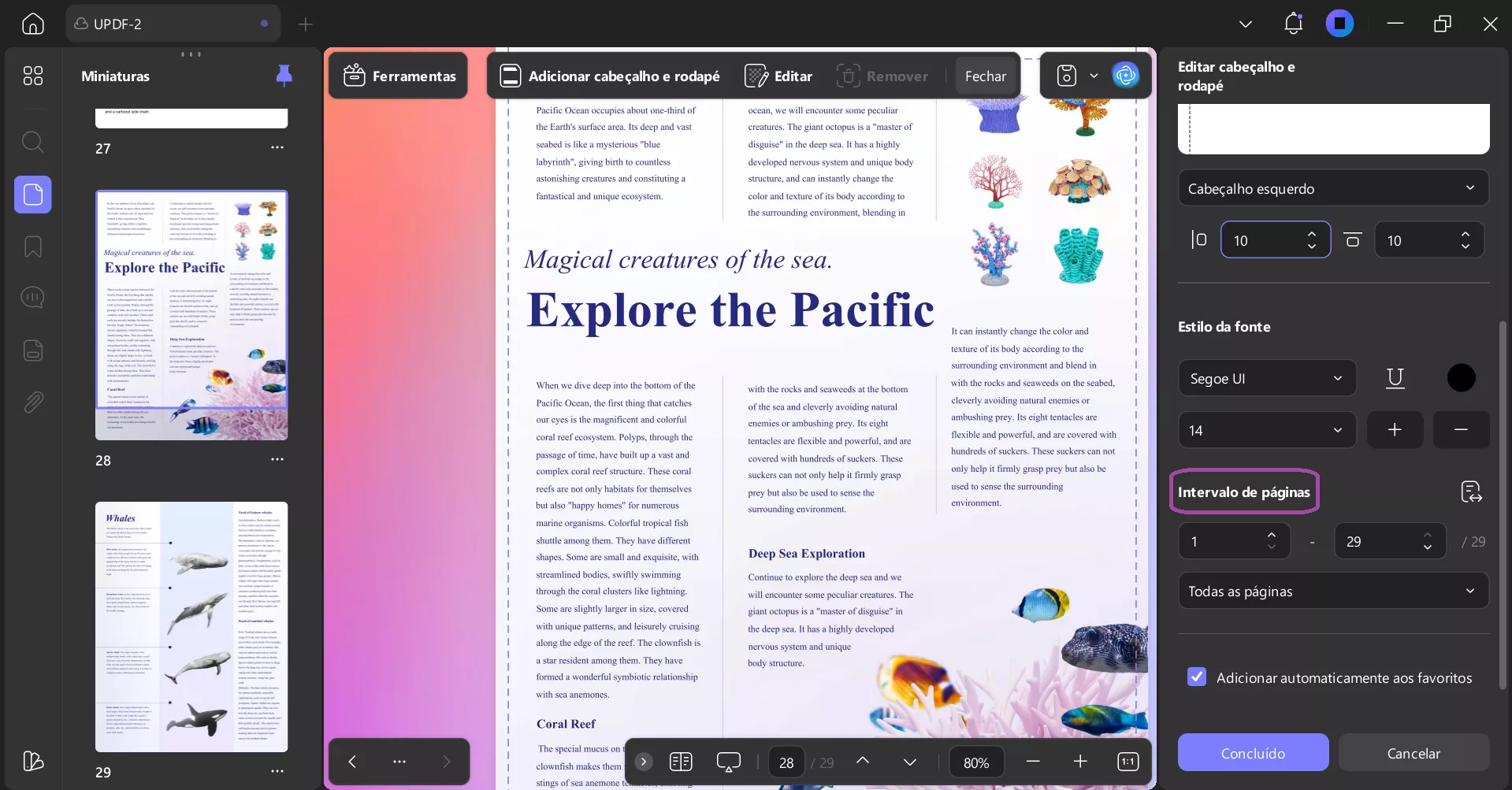Image resolution: width=1512 pixels, height=790 pixels.
Task: Select the Remover option in the toolbar
Action: pyautogui.click(x=882, y=75)
